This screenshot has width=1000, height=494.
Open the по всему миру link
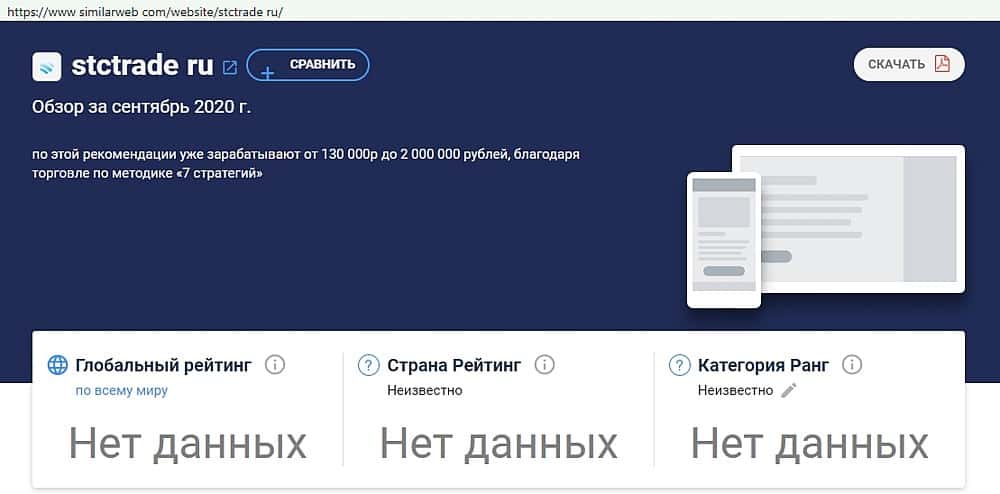click(122, 391)
